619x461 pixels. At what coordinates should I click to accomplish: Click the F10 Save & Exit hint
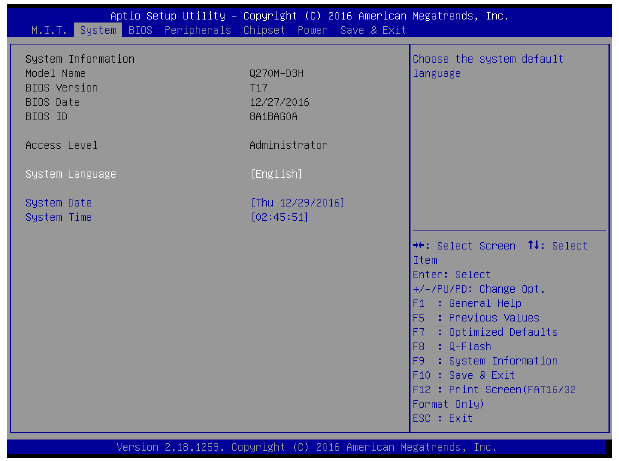[x=463, y=375]
